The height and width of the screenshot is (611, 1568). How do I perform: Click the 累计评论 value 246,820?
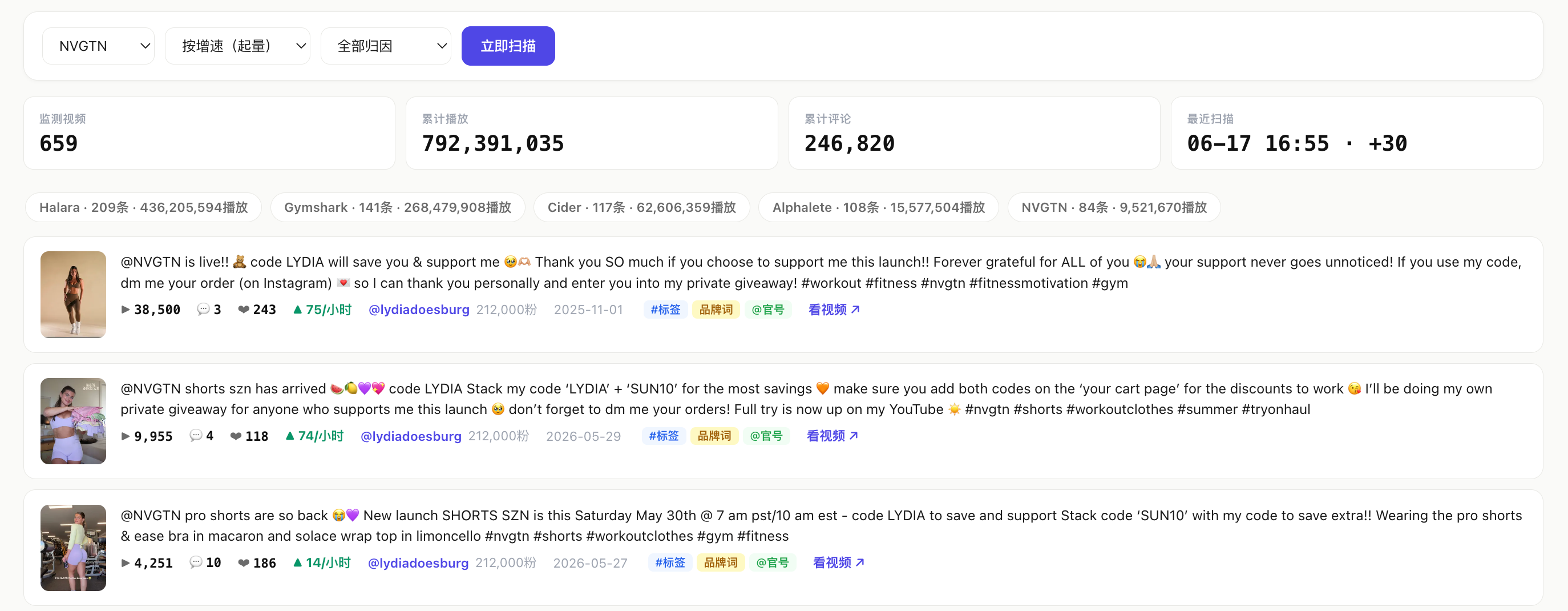pyautogui.click(x=849, y=144)
